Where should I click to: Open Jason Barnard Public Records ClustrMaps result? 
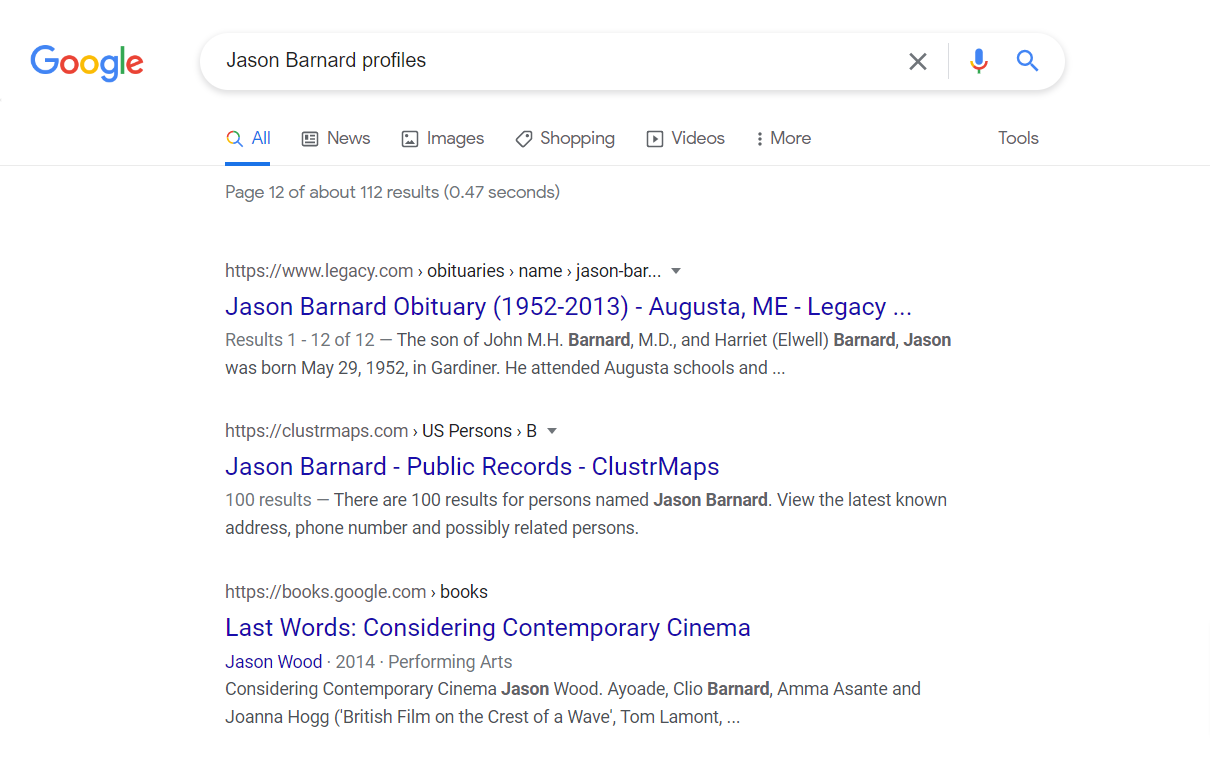[472, 466]
